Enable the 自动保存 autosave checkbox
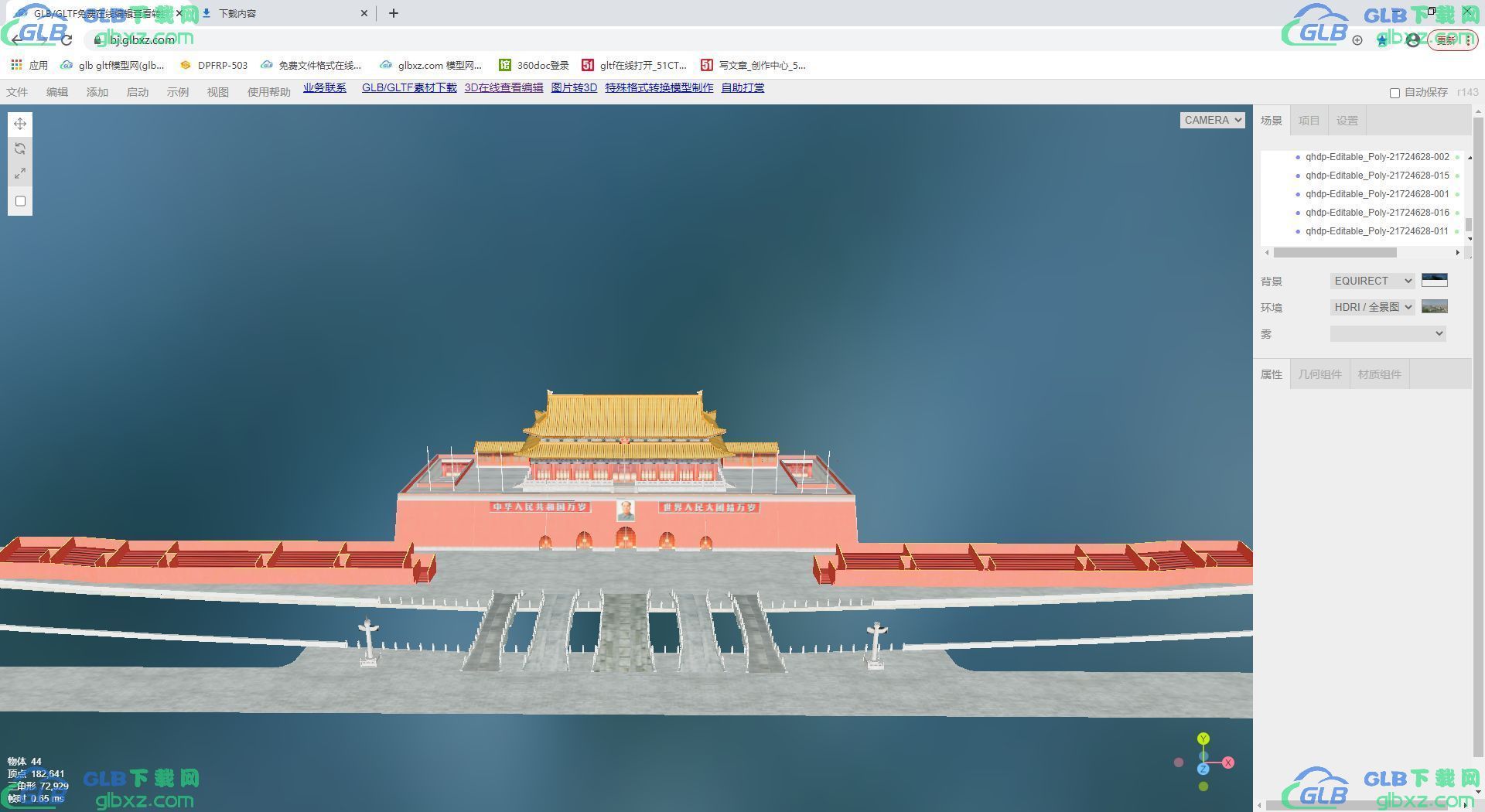The height and width of the screenshot is (812, 1485). point(1395,93)
